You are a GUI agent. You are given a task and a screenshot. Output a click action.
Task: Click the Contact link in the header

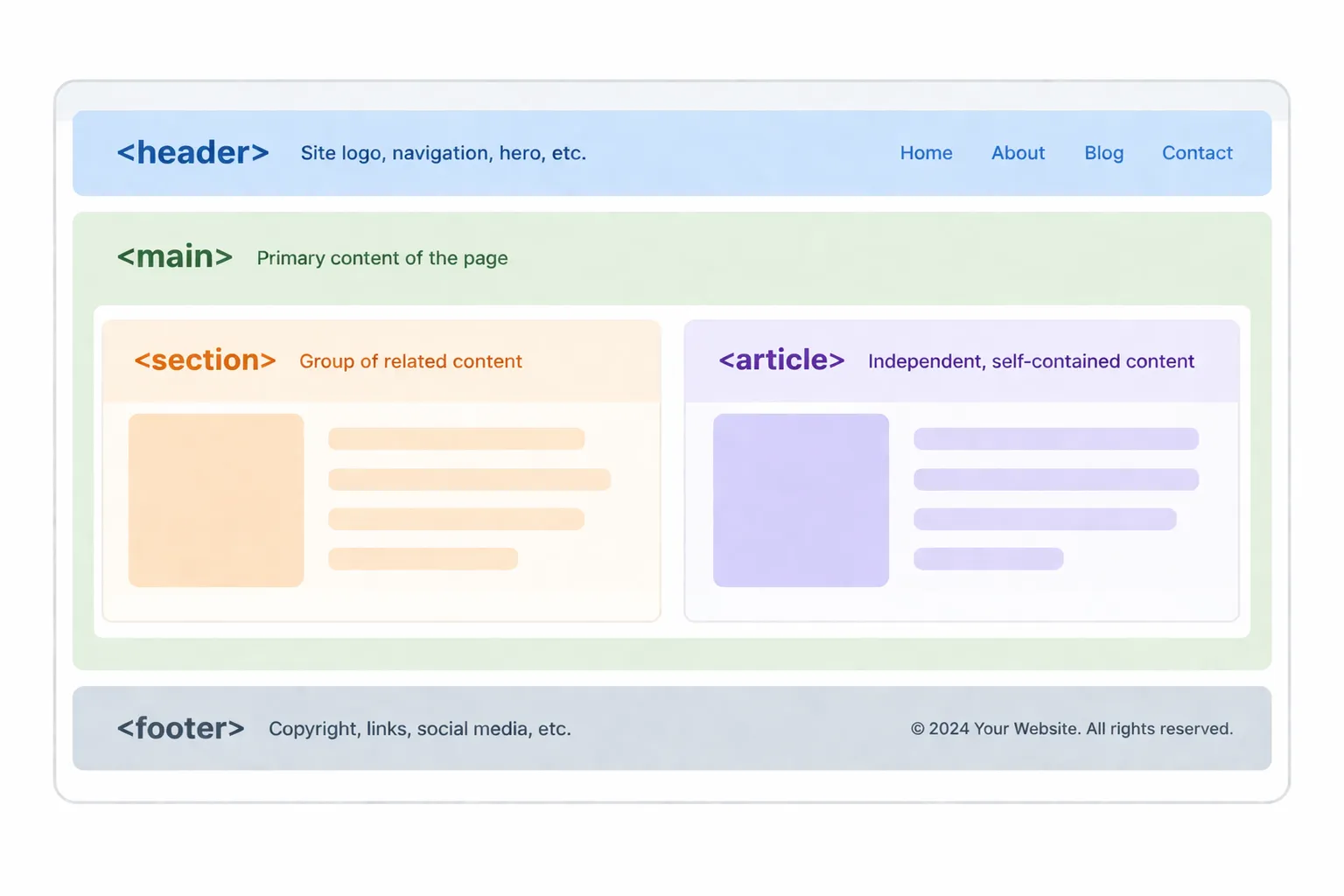pyautogui.click(x=1197, y=153)
